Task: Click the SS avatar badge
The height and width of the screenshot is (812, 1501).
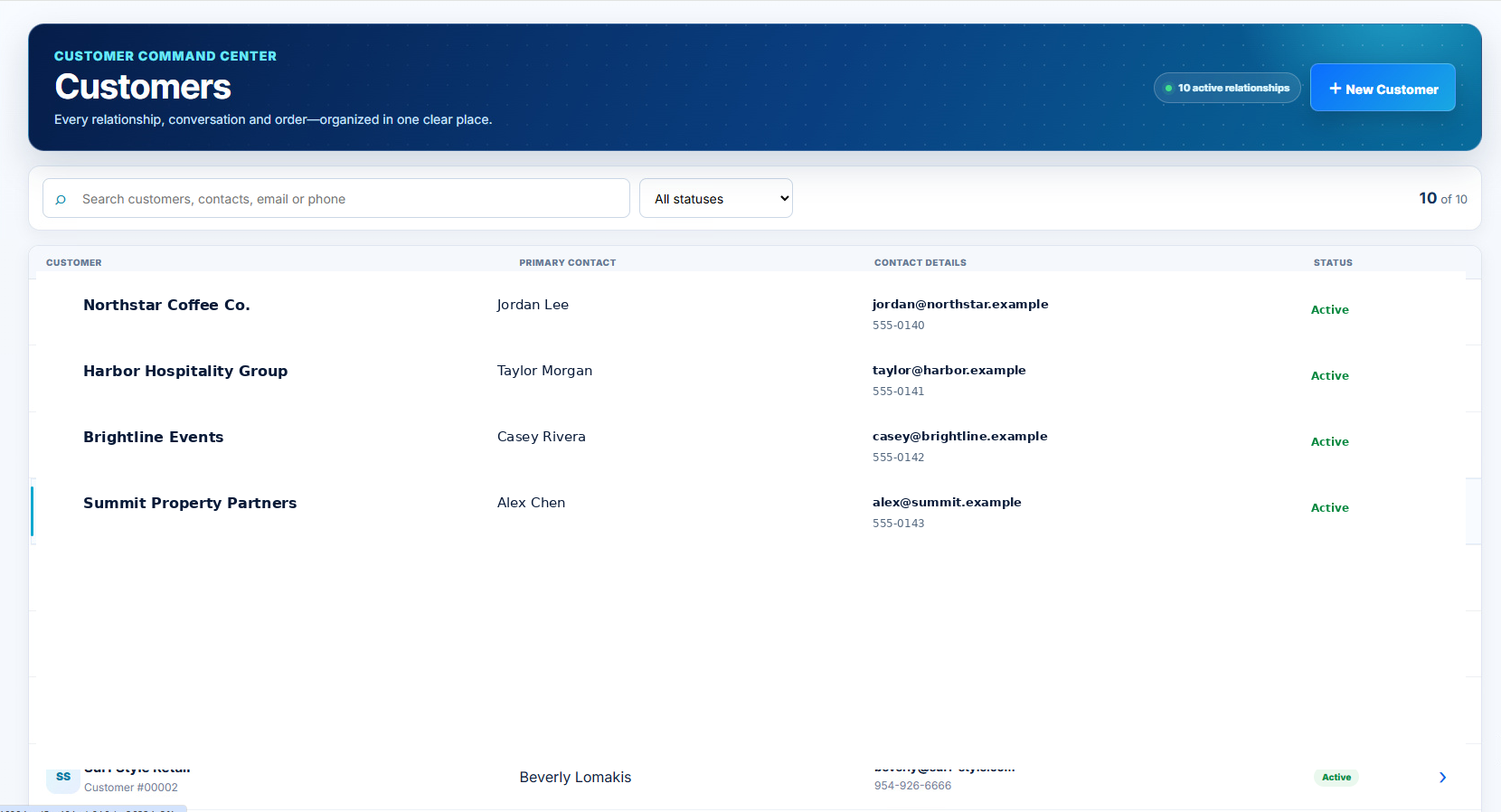Action: click(63, 778)
